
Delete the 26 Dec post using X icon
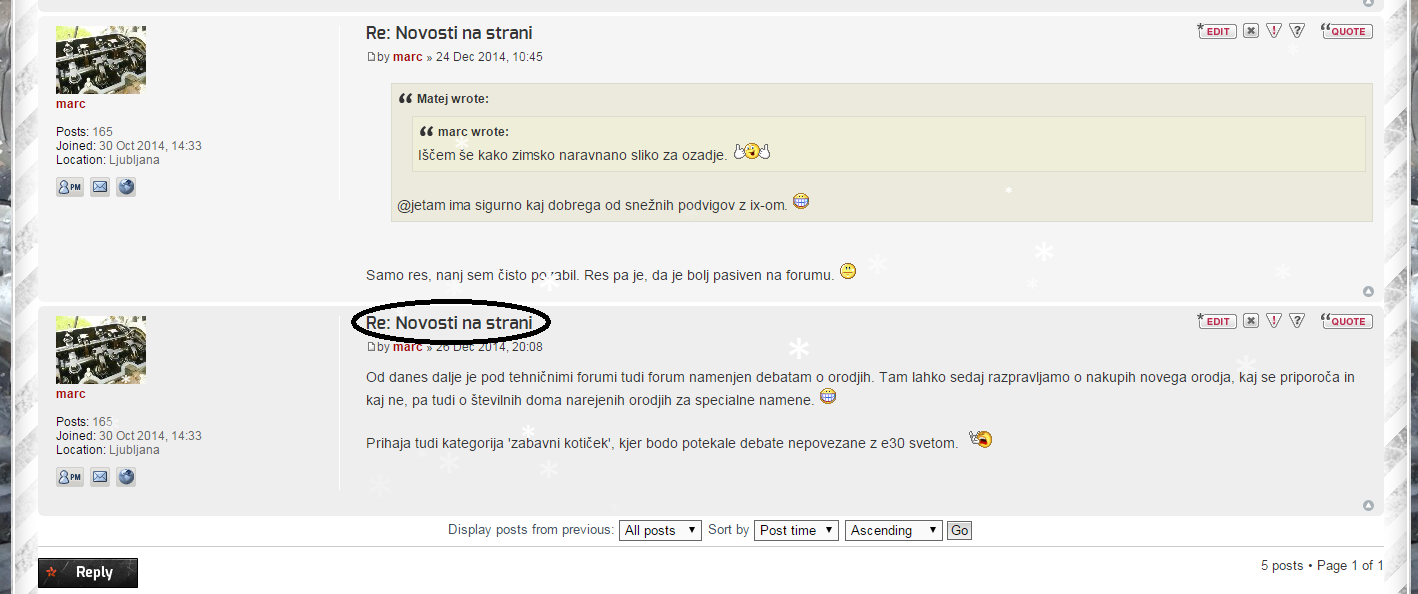(1251, 321)
